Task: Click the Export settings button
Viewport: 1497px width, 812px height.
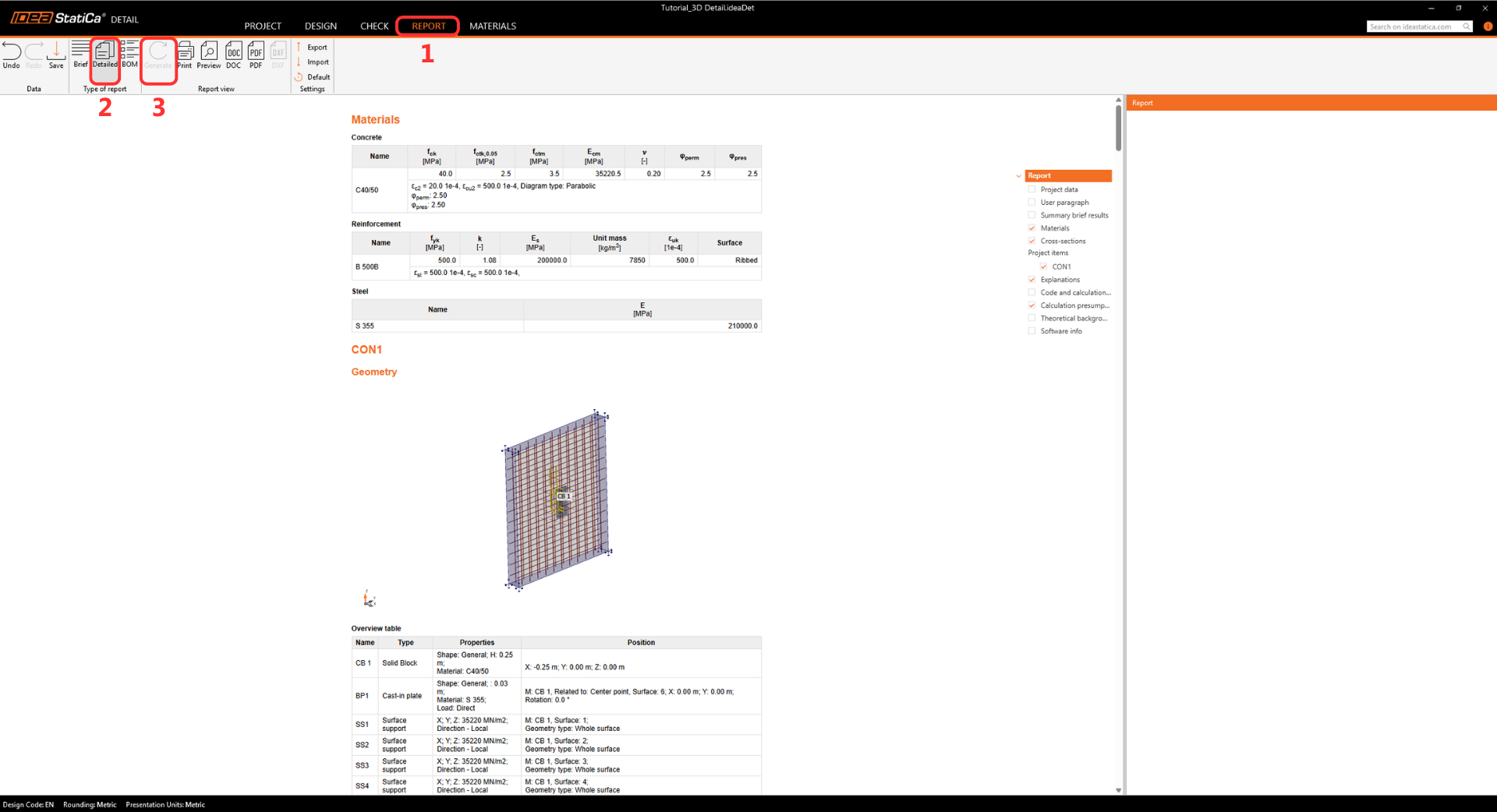Action: (x=312, y=48)
